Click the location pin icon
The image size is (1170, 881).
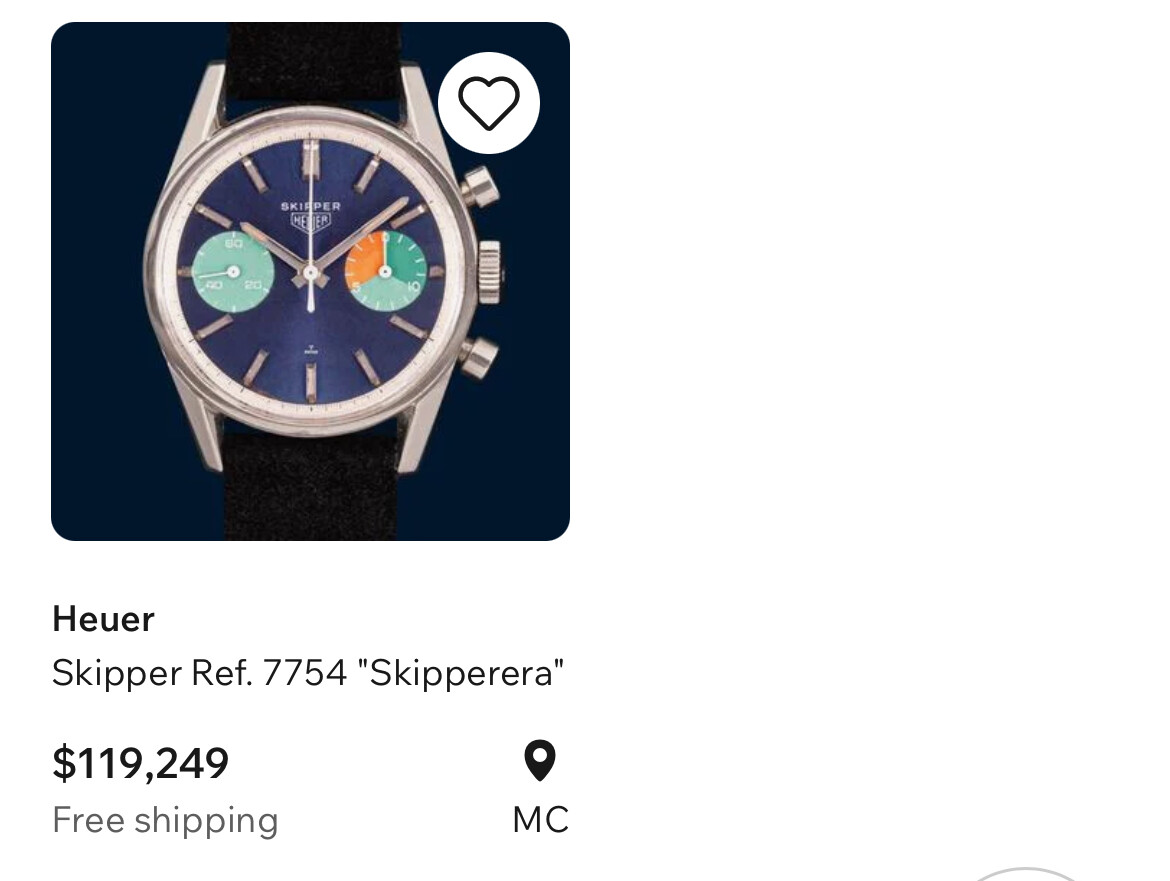coord(540,761)
